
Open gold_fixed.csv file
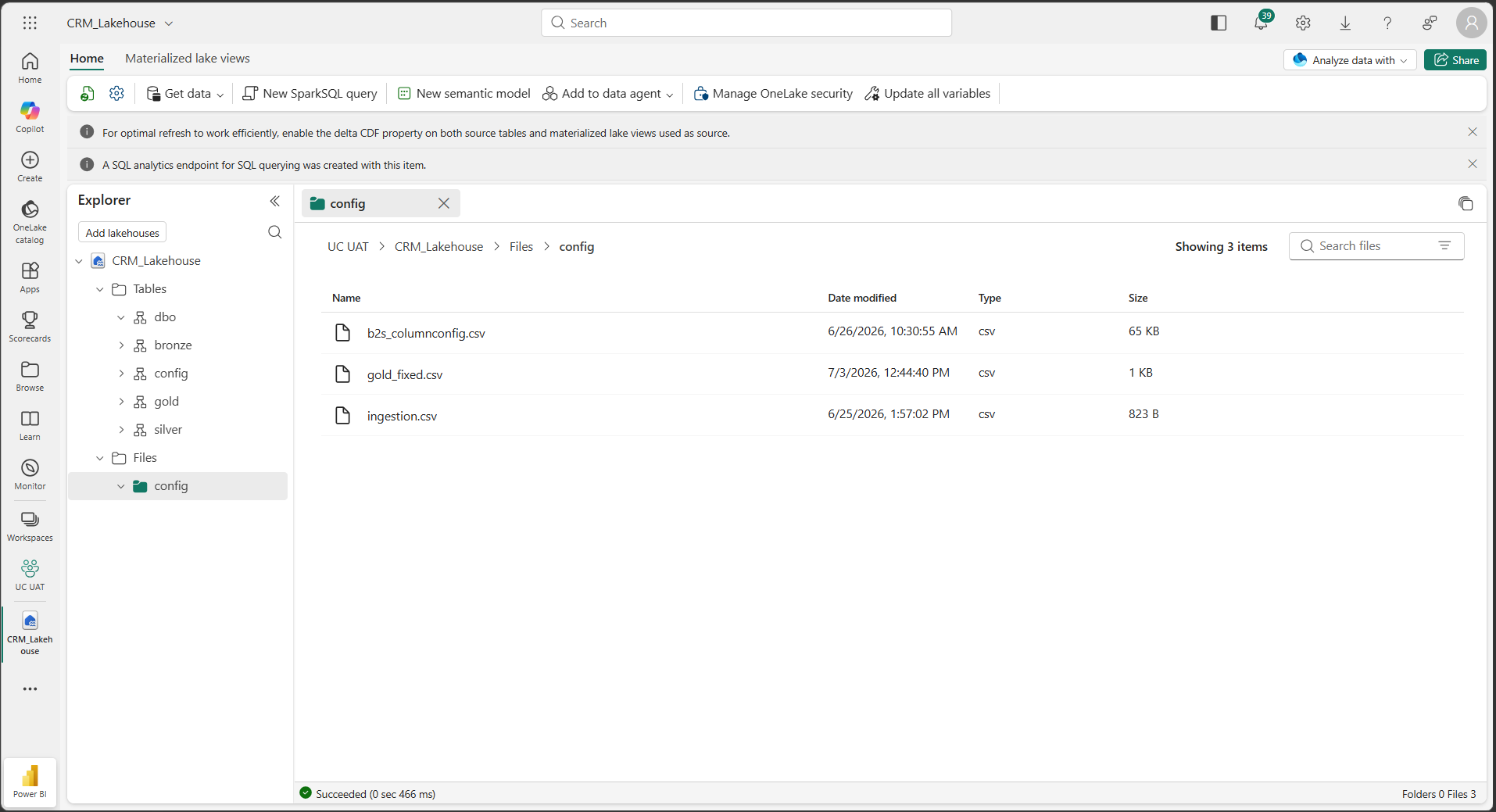[x=405, y=375]
